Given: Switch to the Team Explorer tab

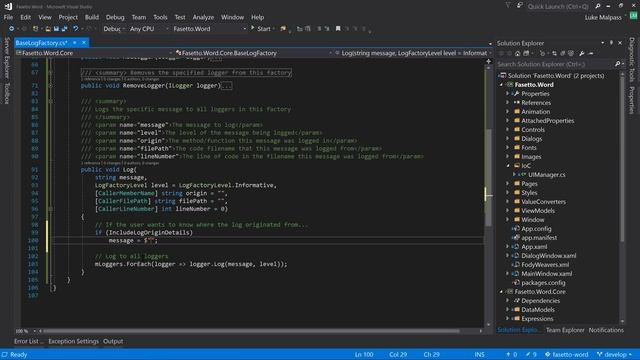Looking at the screenshot, I should coord(565,330).
